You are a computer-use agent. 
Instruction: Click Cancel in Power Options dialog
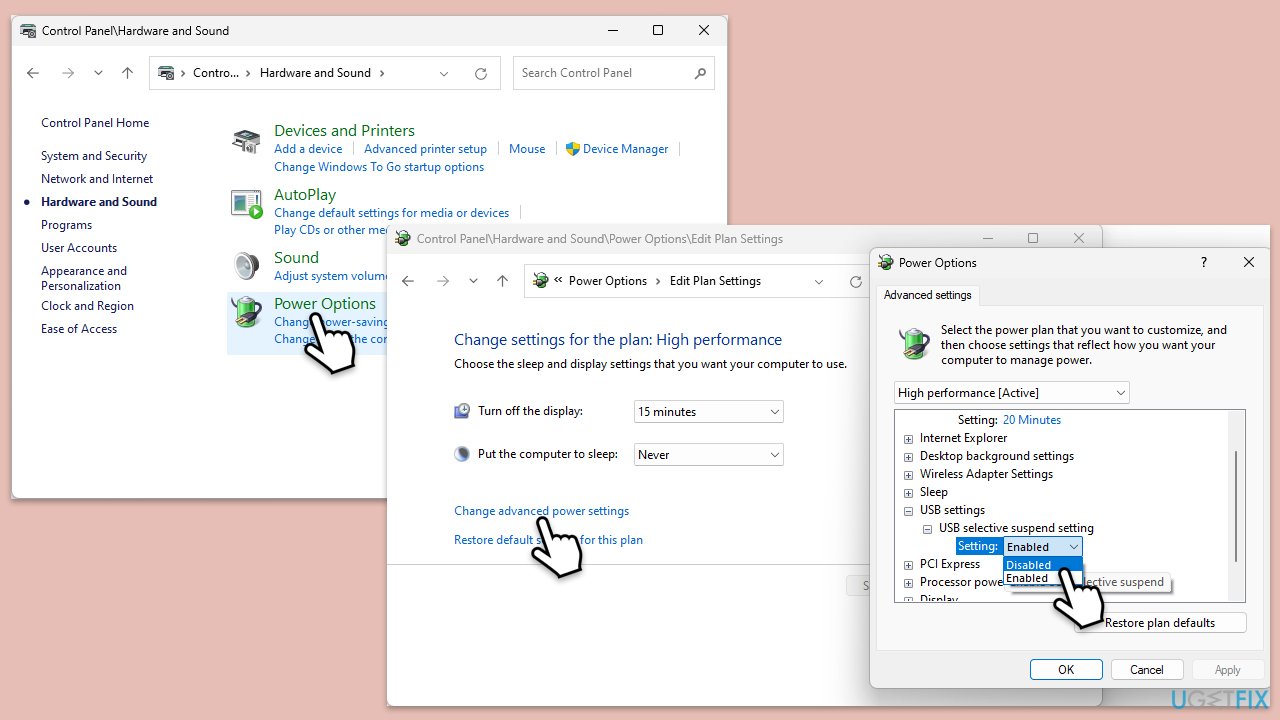click(x=1147, y=670)
